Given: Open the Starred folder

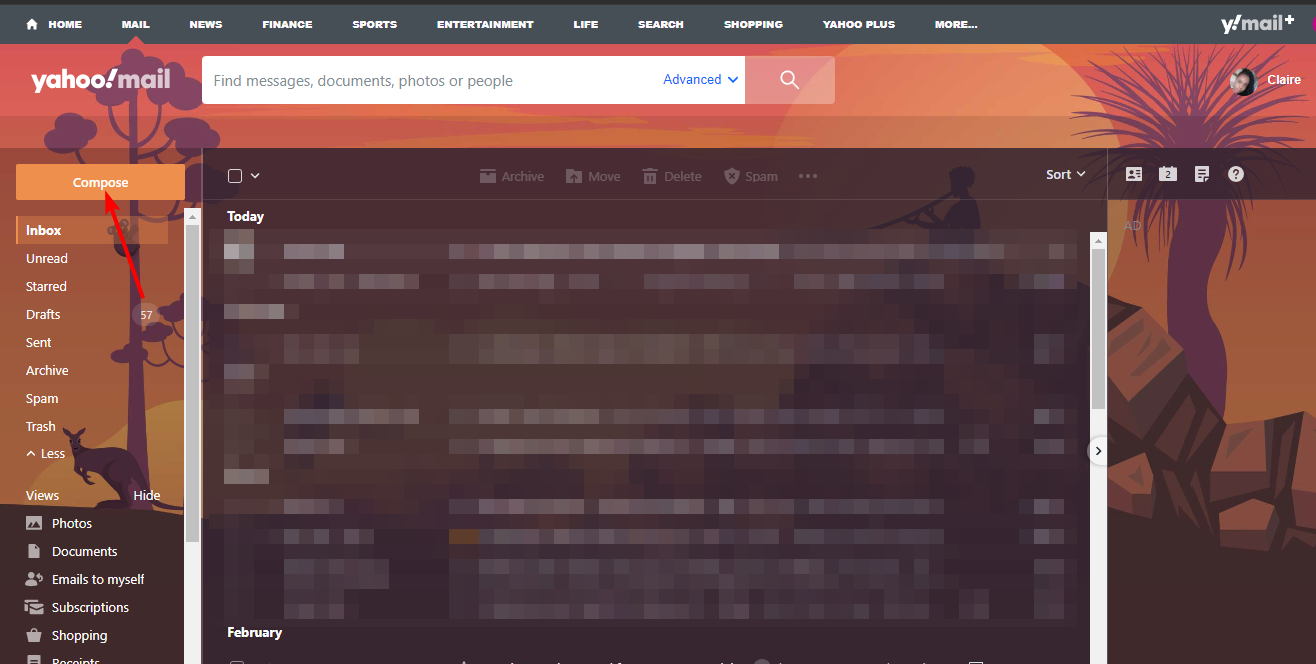Looking at the screenshot, I should 46,286.
